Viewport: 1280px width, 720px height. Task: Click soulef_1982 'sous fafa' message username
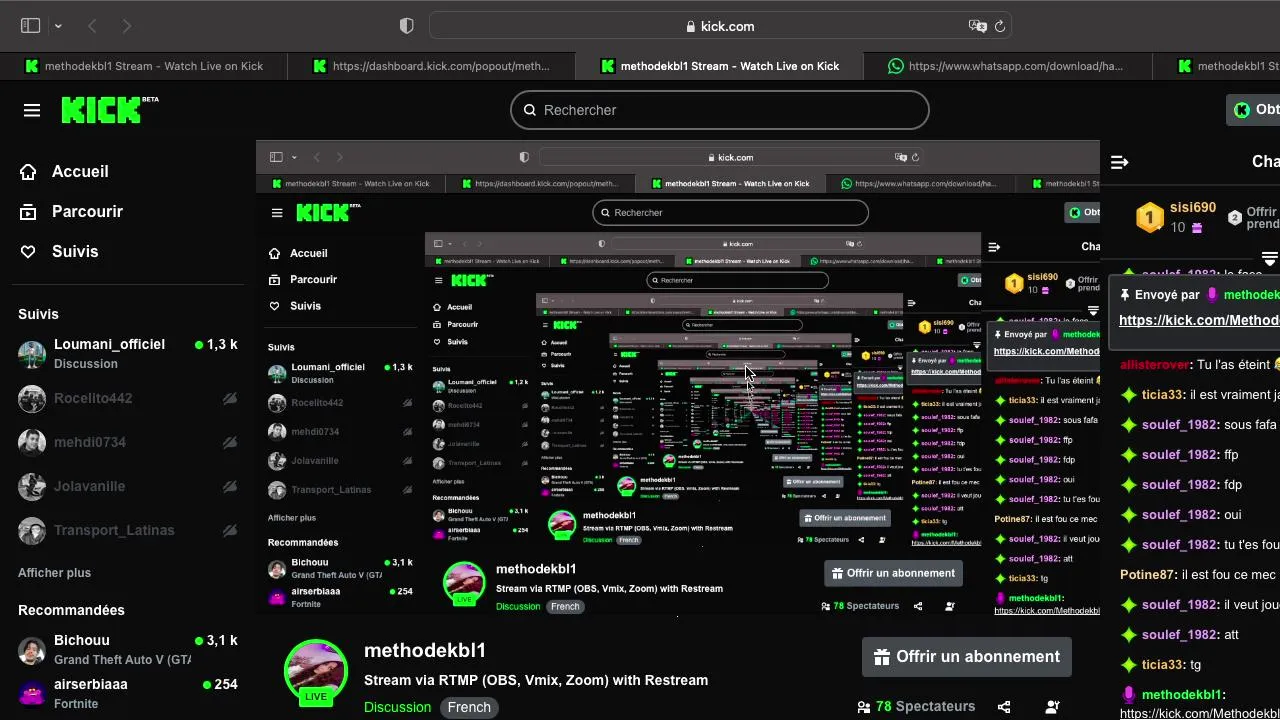coord(1179,425)
